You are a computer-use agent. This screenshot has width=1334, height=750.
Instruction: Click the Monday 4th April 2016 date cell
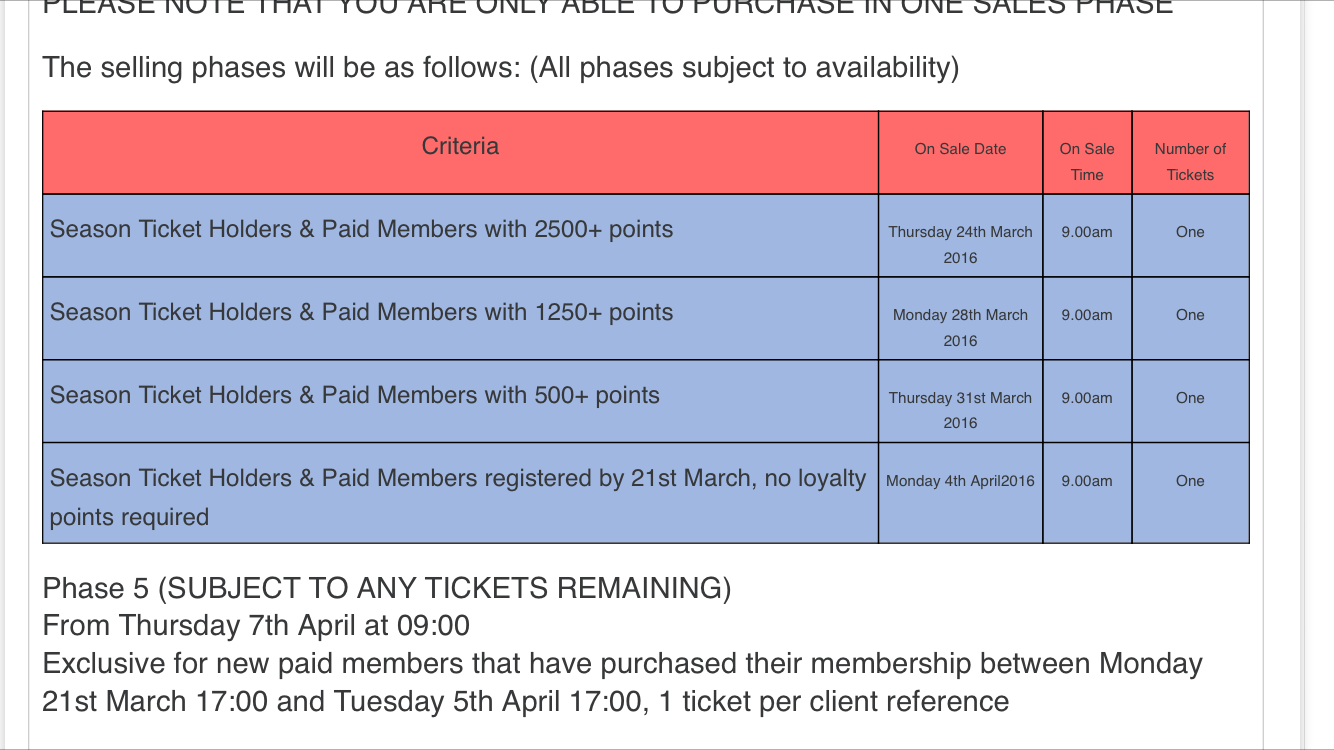point(960,481)
